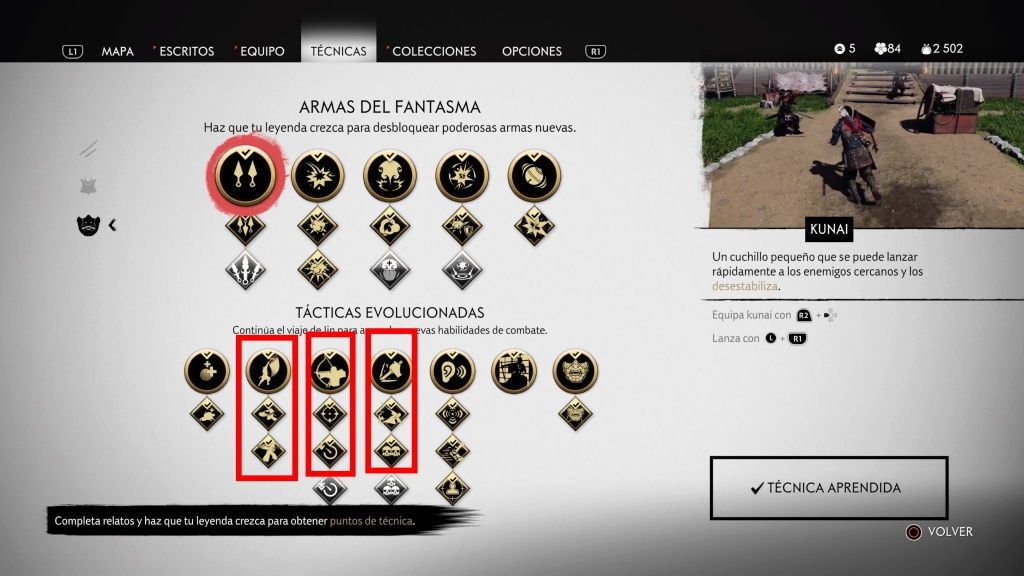
Task: Select the smoke bomb weapon icon
Action: pos(390,175)
